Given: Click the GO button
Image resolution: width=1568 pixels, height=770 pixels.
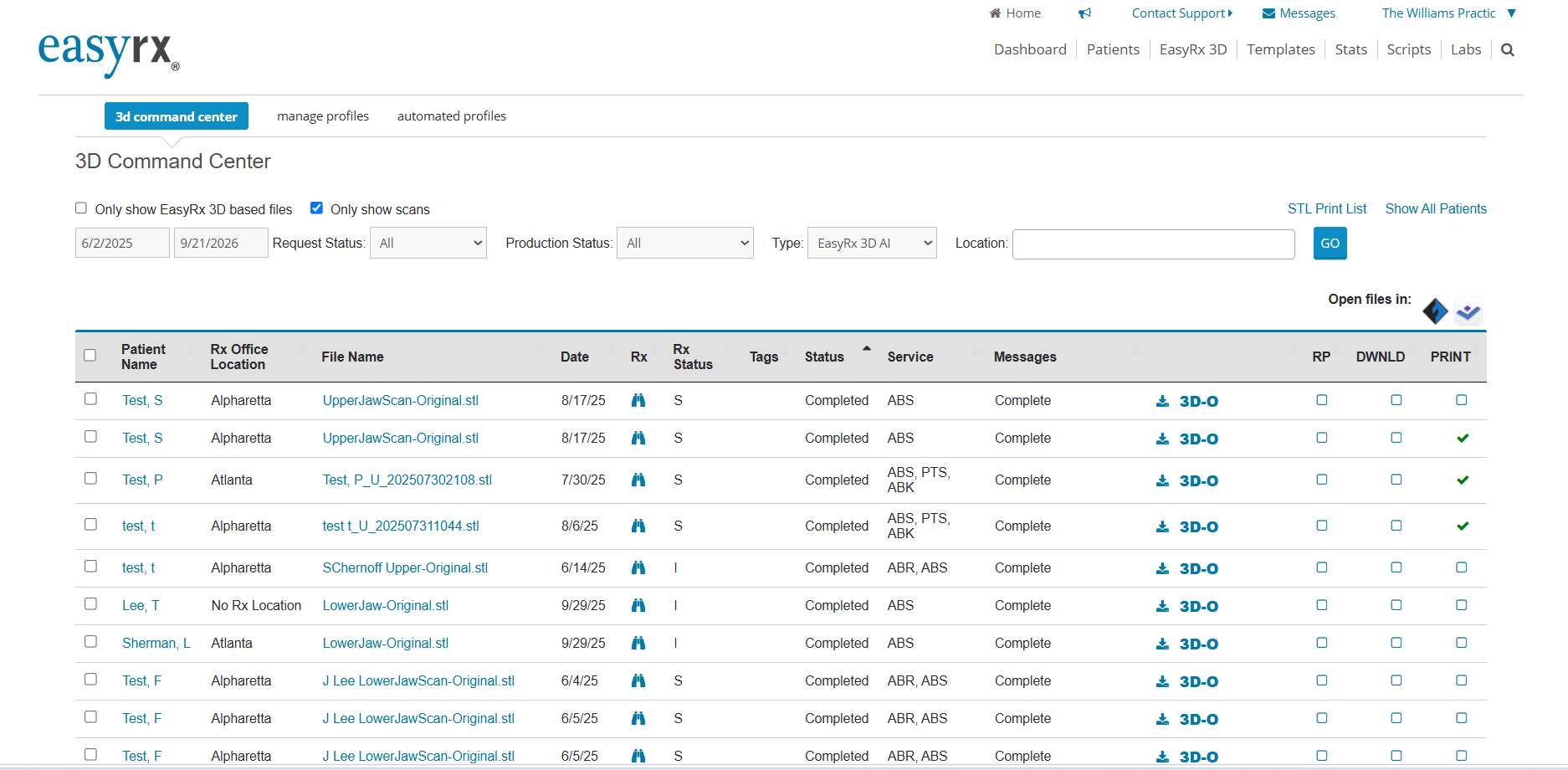Looking at the screenshot, I should [1330, 244].
